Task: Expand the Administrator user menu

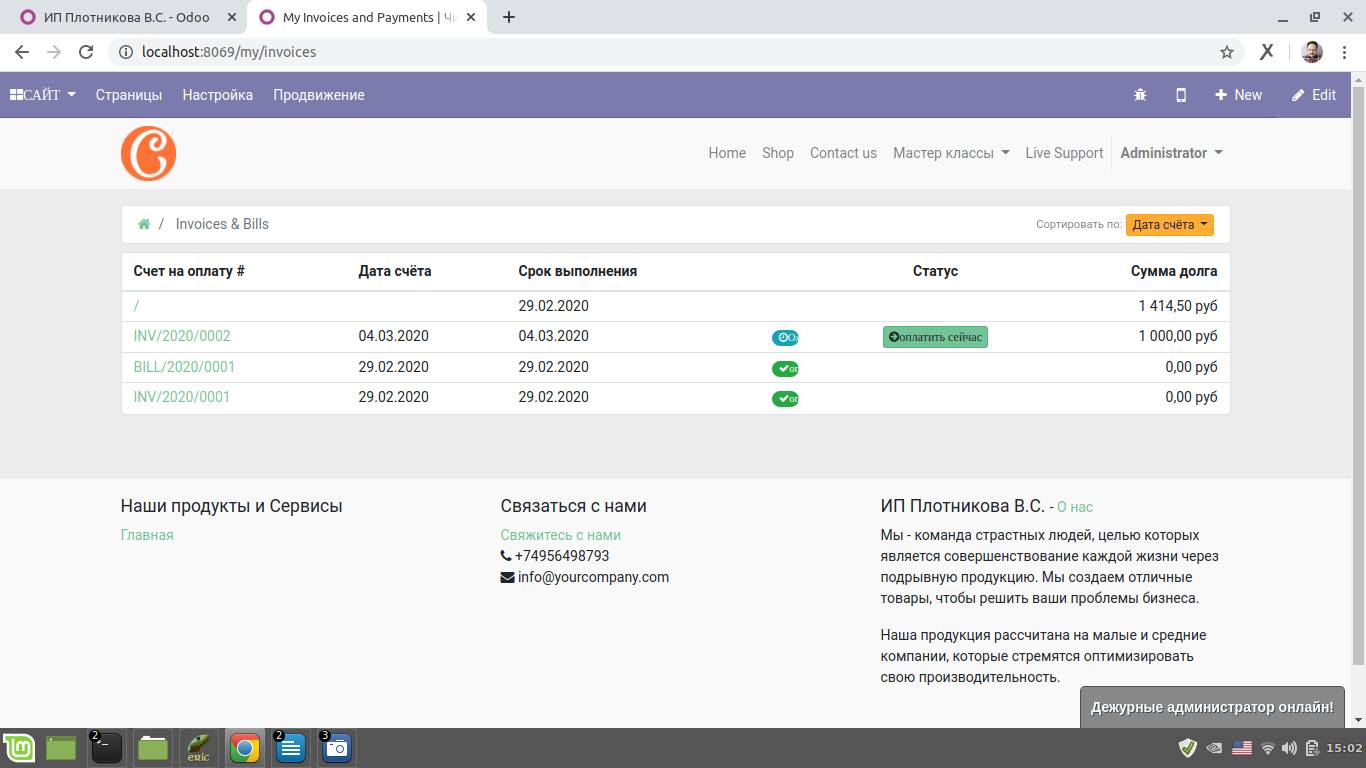Action: [x=1171, y=153]
